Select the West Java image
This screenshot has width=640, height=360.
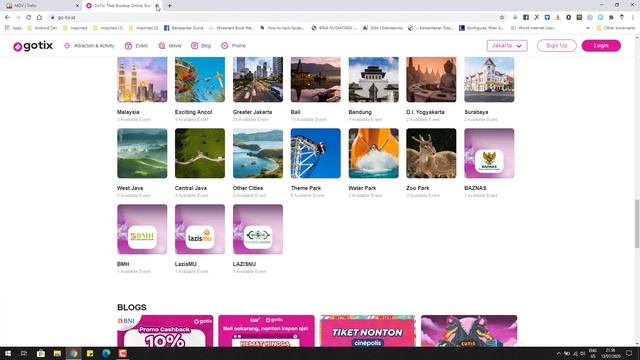[x=142, y=153]
